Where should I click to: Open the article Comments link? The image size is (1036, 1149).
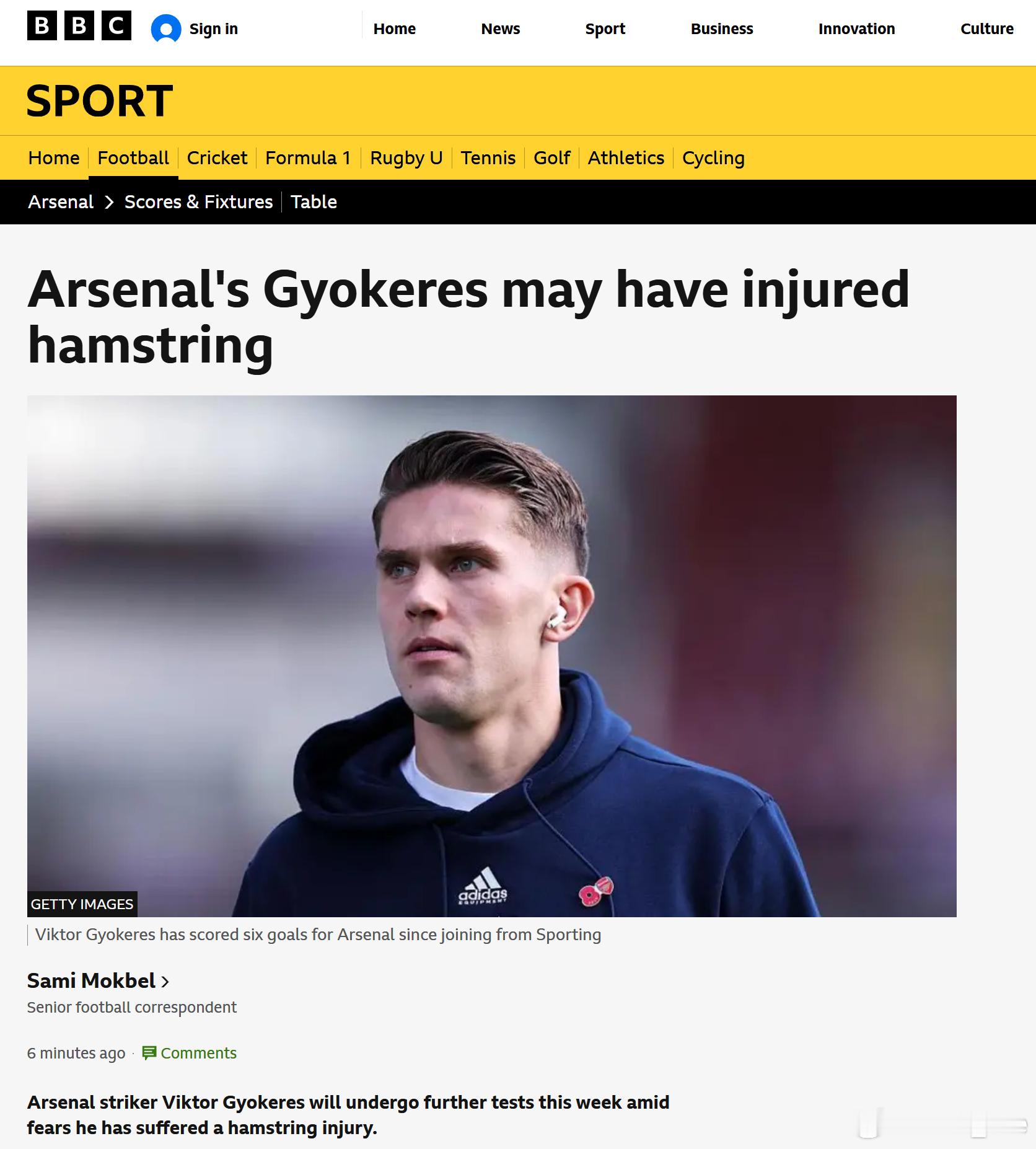pyautogui.click(x=198, y=1053)
